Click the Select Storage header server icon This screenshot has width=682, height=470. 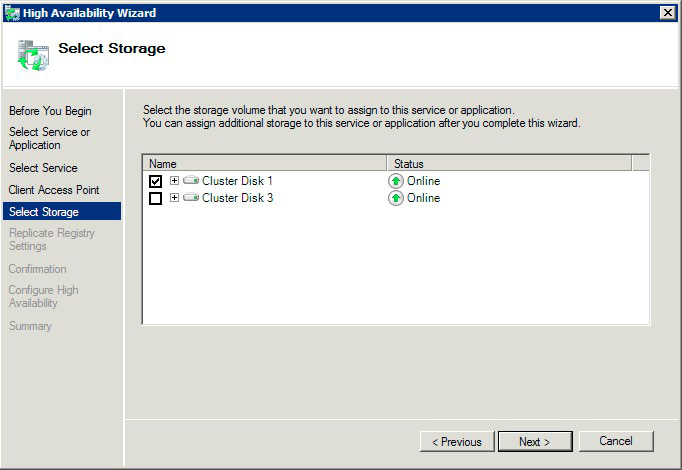33,55
